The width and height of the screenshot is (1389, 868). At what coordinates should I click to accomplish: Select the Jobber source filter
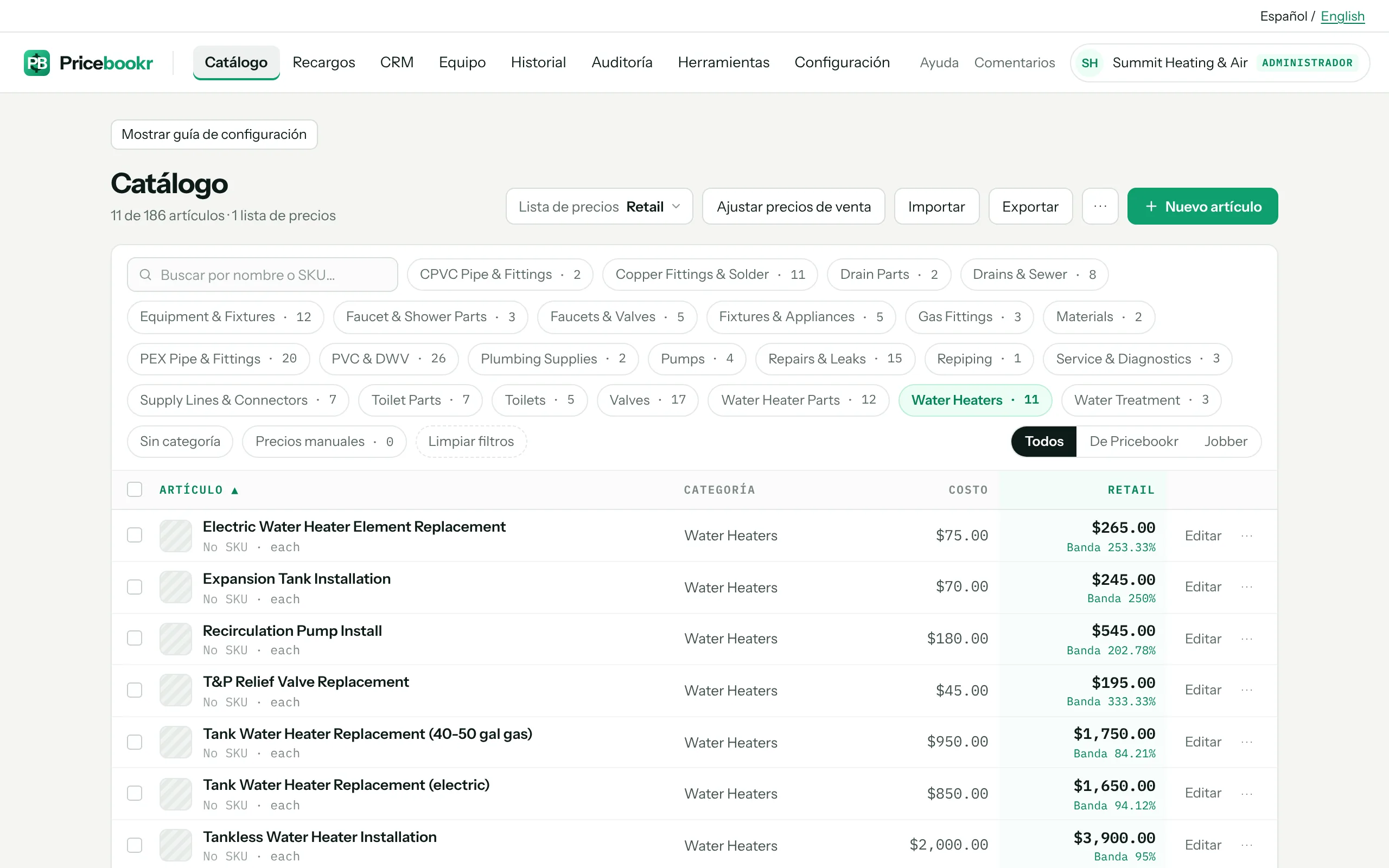[1226, 442]
